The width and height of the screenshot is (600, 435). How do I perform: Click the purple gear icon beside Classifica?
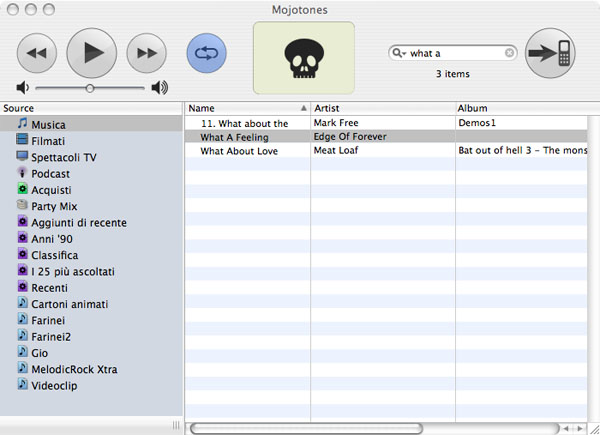point(23,254)
